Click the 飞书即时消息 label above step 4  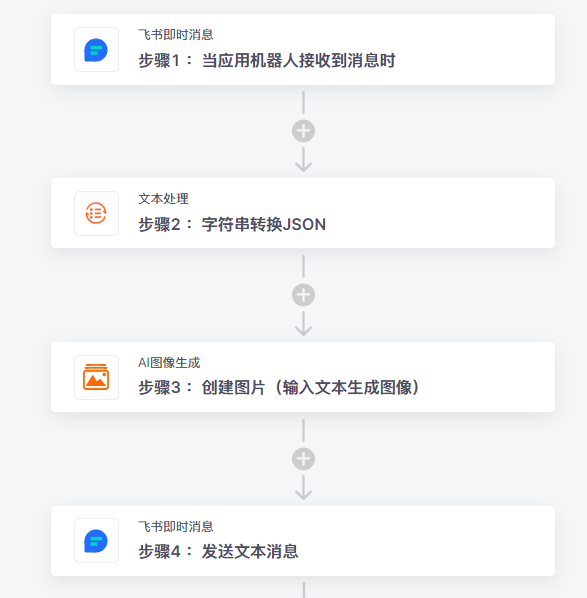pos(175,527)
